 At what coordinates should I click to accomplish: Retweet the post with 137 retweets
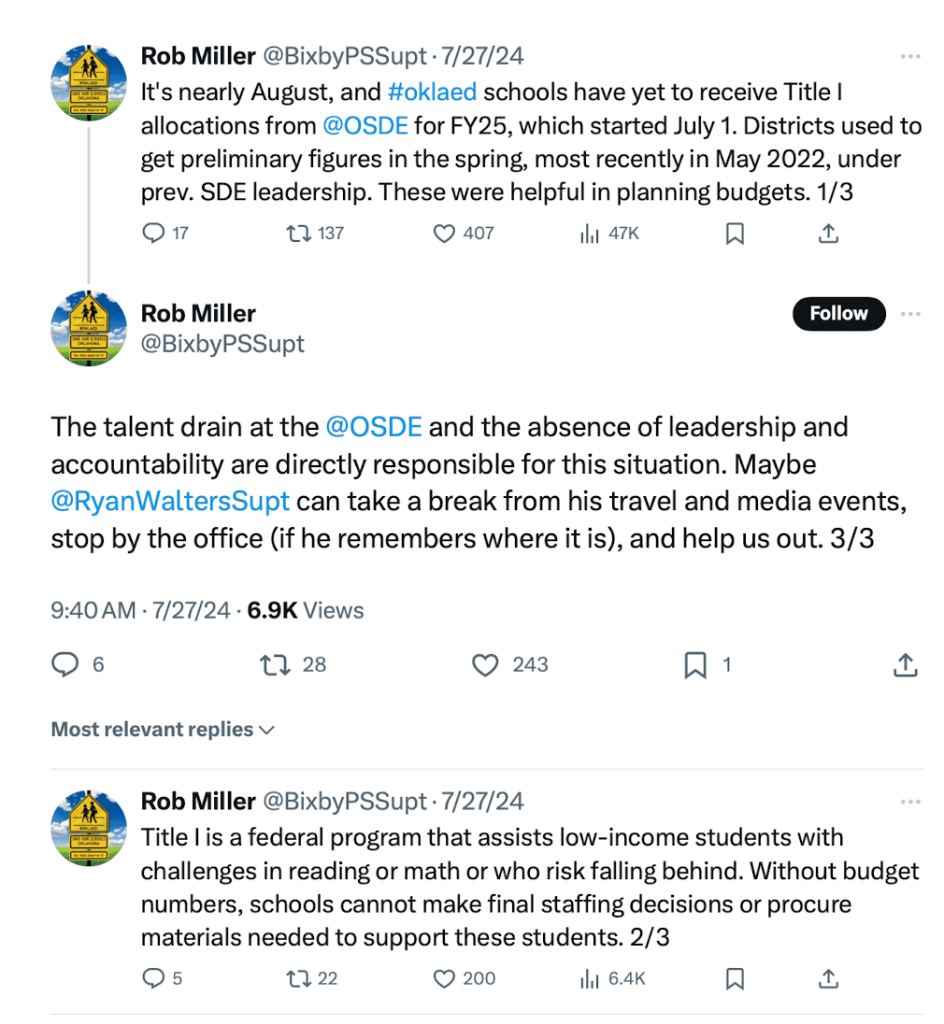[x=297, y=233]
